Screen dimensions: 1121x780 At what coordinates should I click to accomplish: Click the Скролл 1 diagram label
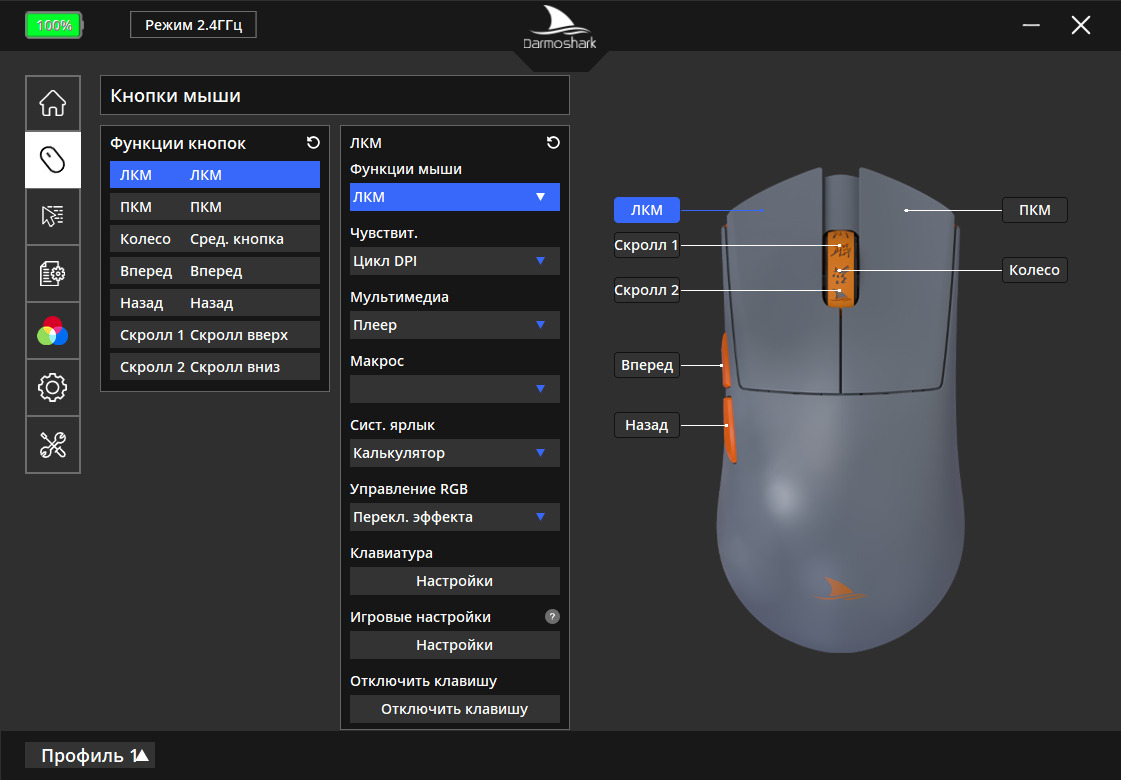tap(647, 245)
